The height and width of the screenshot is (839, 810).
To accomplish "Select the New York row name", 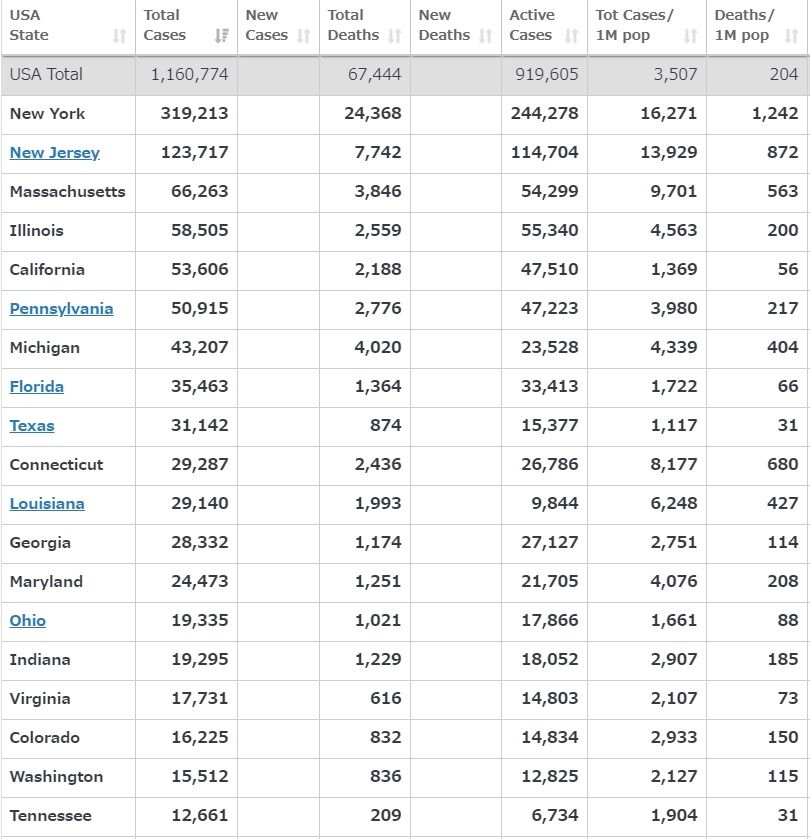I will coord(47,114).
